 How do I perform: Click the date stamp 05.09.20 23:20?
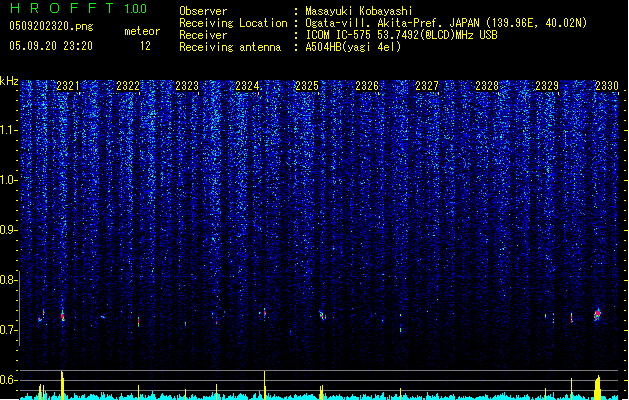pos(51,46)
